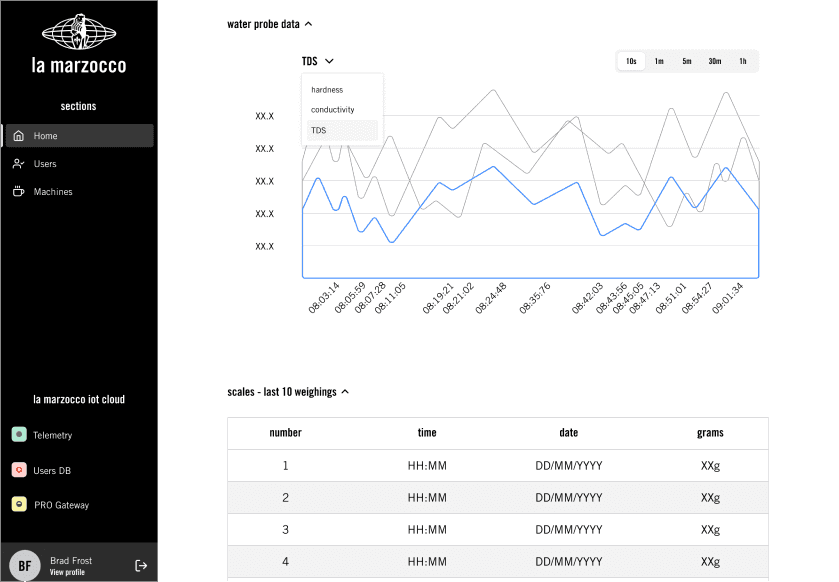839x582 pixels.
Task: Click the 08:35:76 chart time label
Action: 535,298
